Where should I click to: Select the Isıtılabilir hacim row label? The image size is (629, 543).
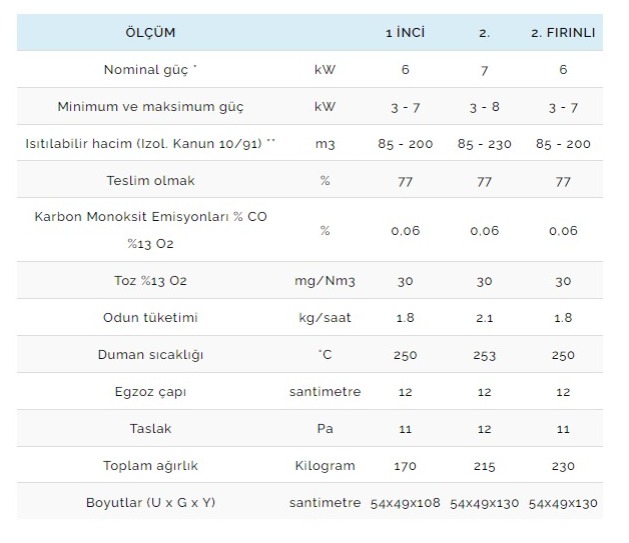pos(150,144)
